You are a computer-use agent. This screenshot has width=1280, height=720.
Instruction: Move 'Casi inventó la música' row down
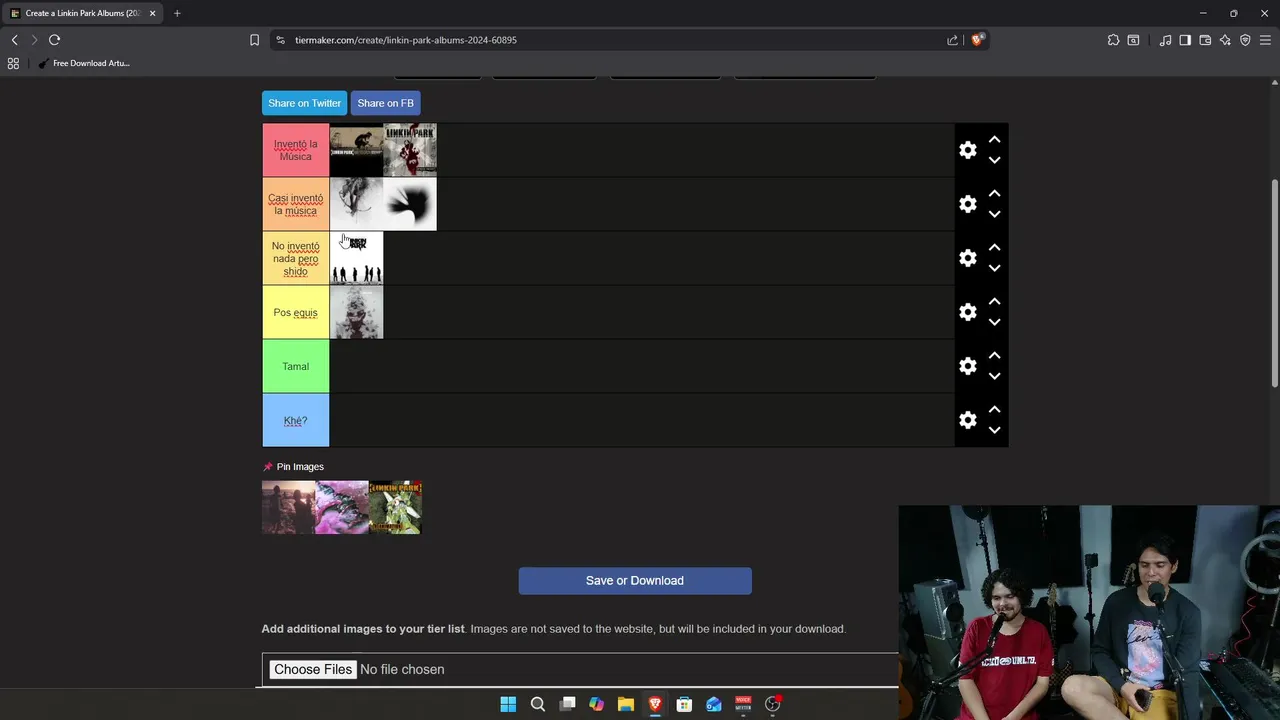click(x=994, y=214)
